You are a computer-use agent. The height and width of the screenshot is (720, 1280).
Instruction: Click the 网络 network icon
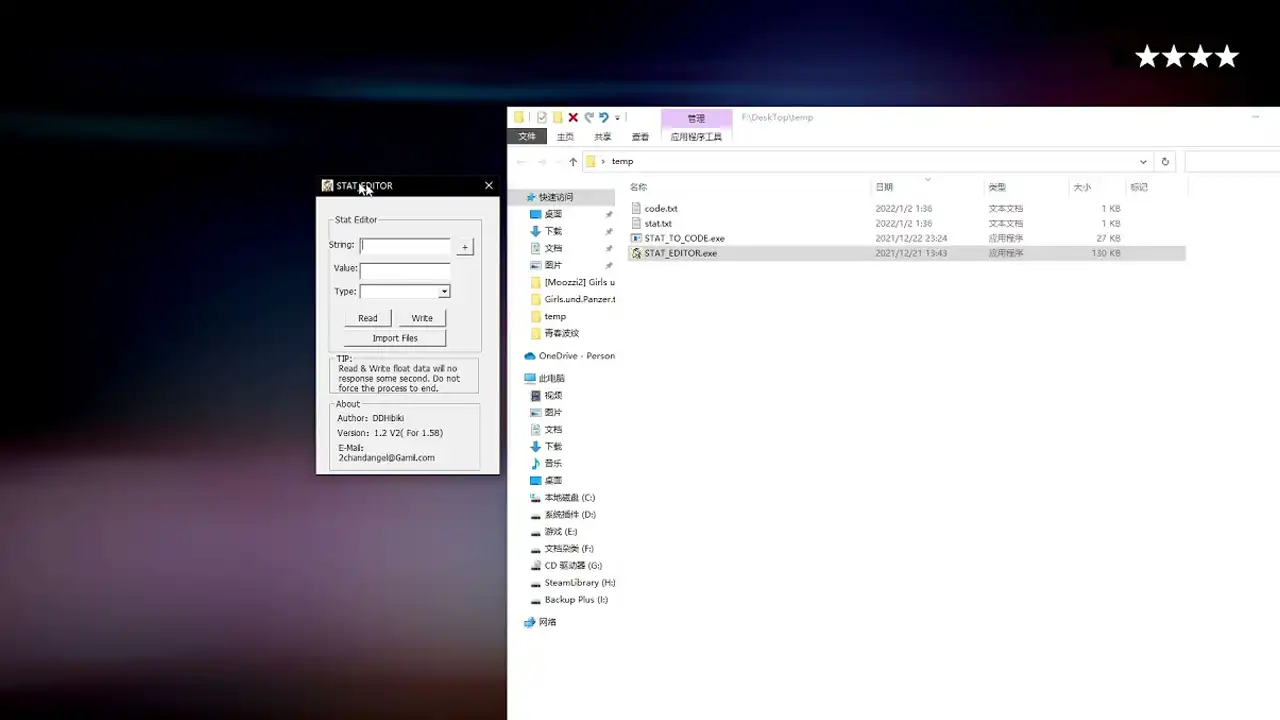pyautogui.click(x=530, y=622)
